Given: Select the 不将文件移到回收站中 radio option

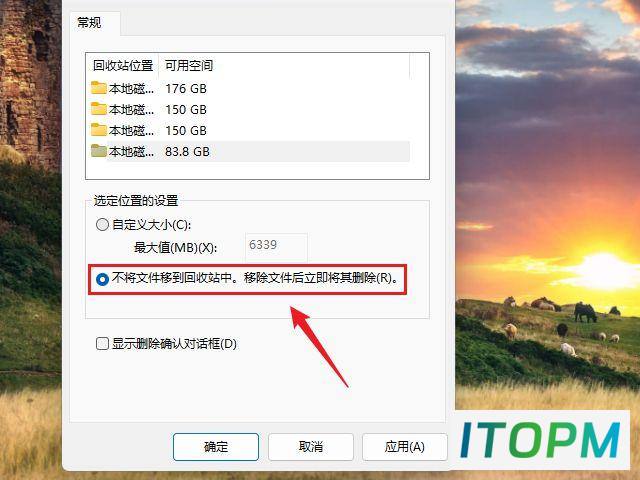Looking at the screenshot, I should click(102, 279).
